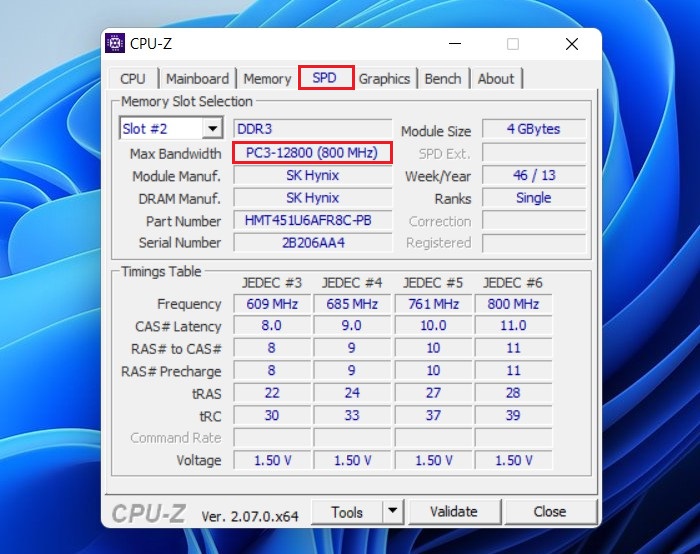Click tRC value 39
700x554 pixels.
pos(513,416)
